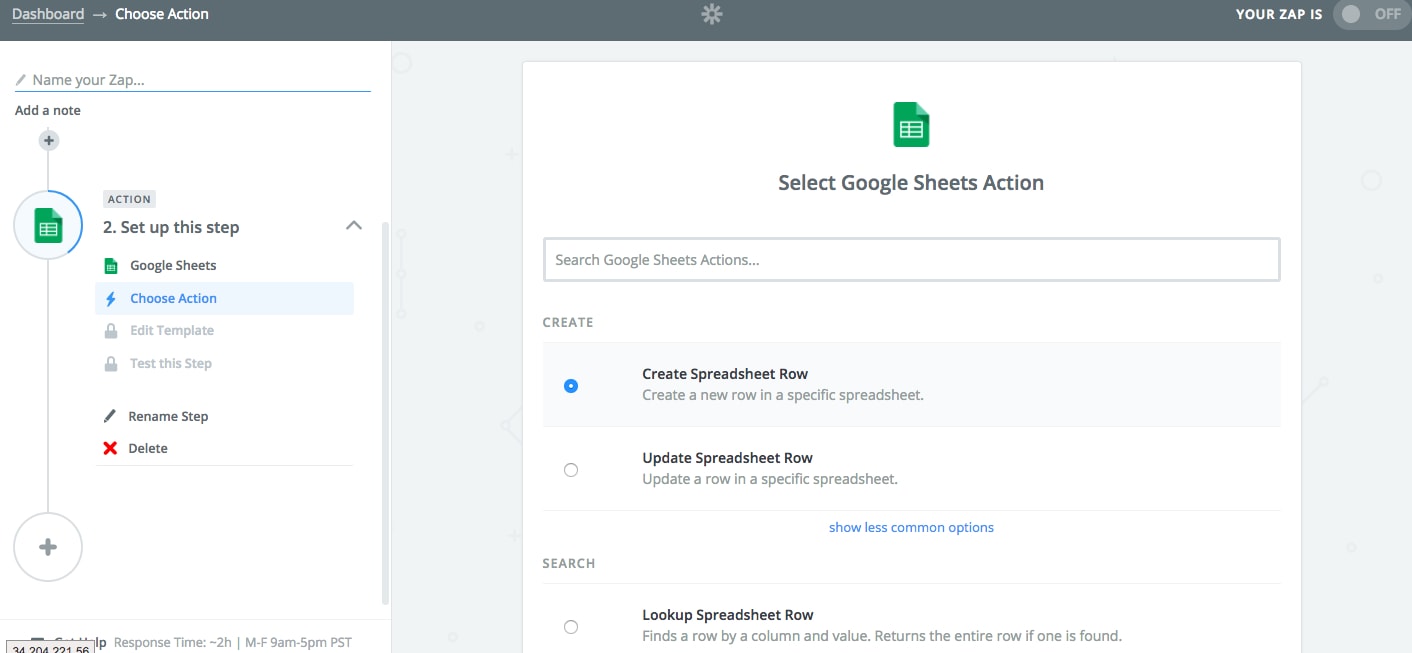The height and width of the screenshot is (653, 1412).
Task: Click the Choose Action breadcrumb text
Action: click(x=162, y=14)
